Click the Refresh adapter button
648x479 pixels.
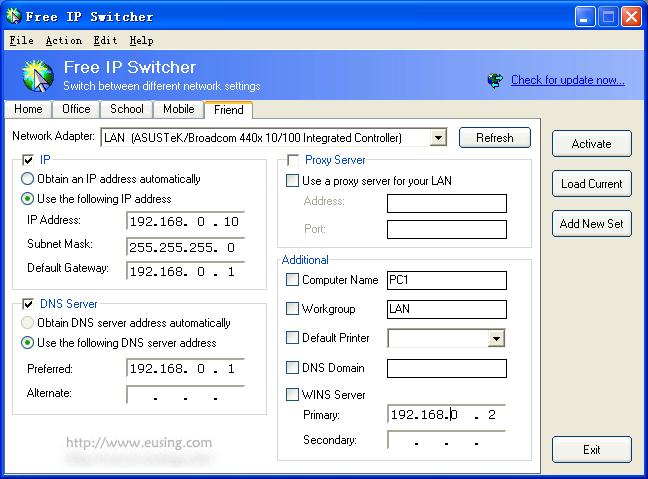[x=494, y=138]
